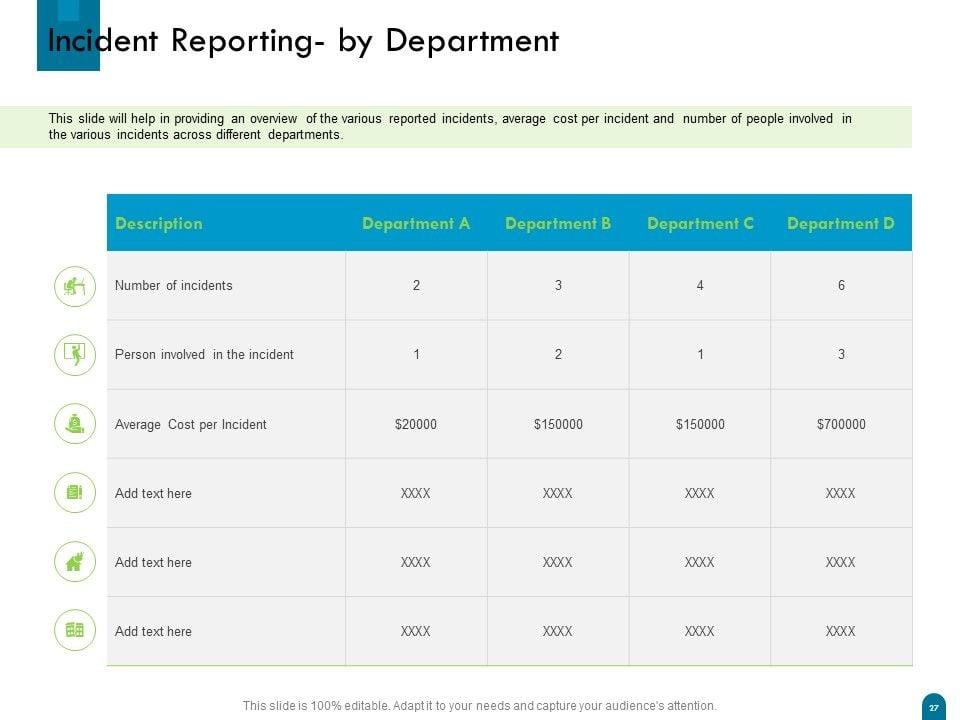Click the Description column header
The width and height of the screenshot is (960, 720).
159,224
